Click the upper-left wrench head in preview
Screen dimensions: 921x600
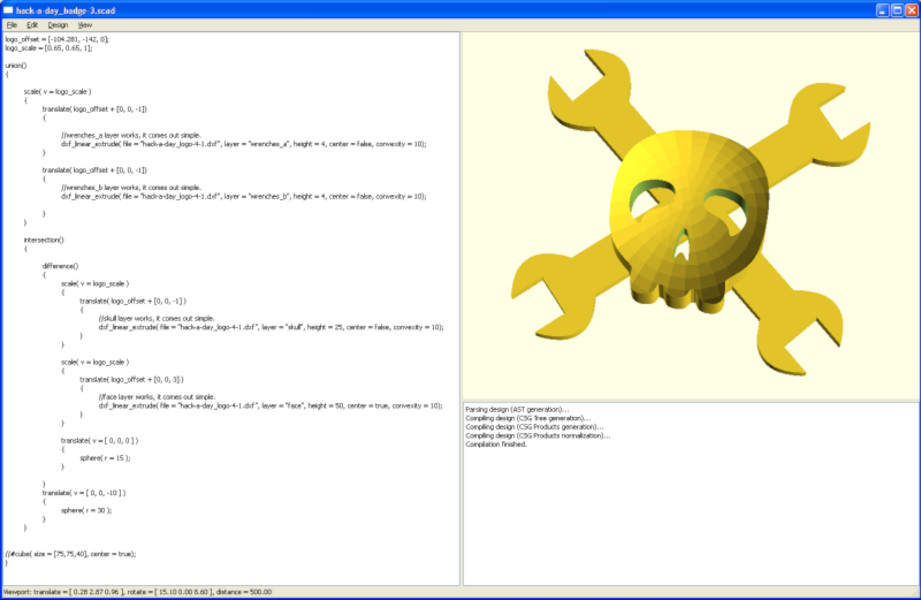pos(578,78)
